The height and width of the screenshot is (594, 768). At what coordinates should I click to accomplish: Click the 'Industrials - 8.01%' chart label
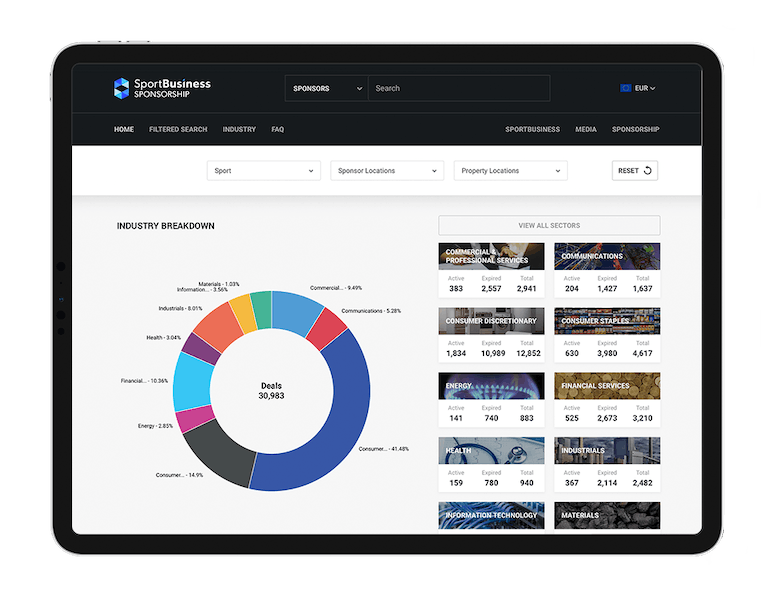tap(180, 309)
